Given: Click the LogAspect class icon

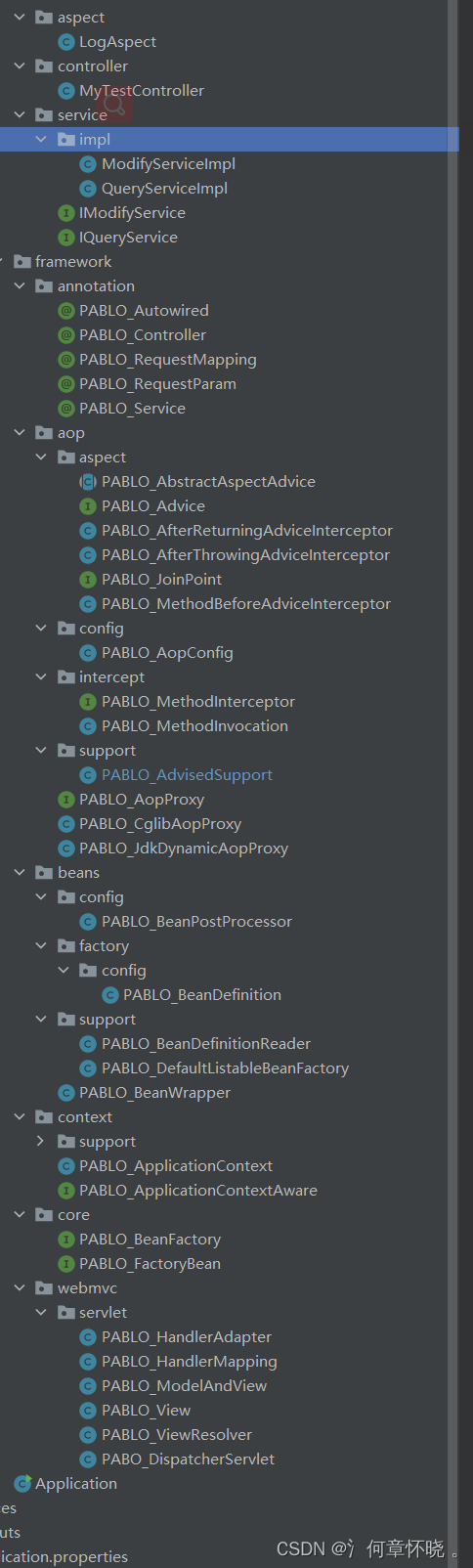Looking at the screenshot, I should (66, 42).
